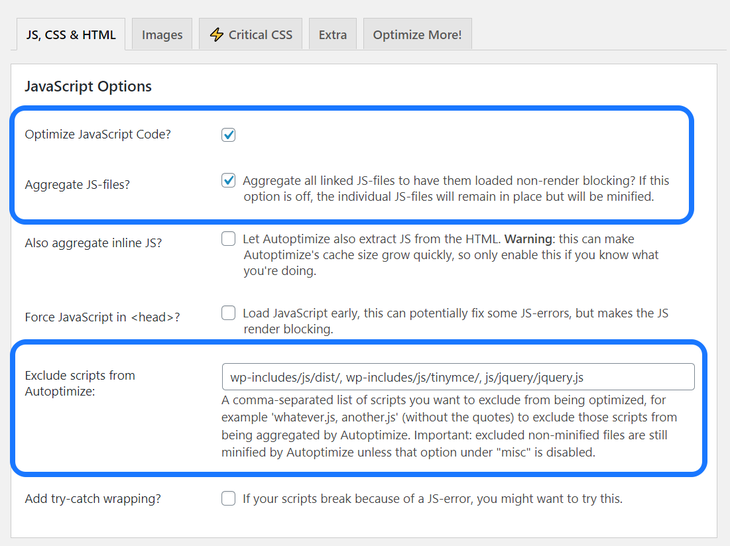Image resolution: width=730 pixels, height=546 pixels.
Task: Click the 'Aggregate JS-files?' label
Action: [77, 184]
